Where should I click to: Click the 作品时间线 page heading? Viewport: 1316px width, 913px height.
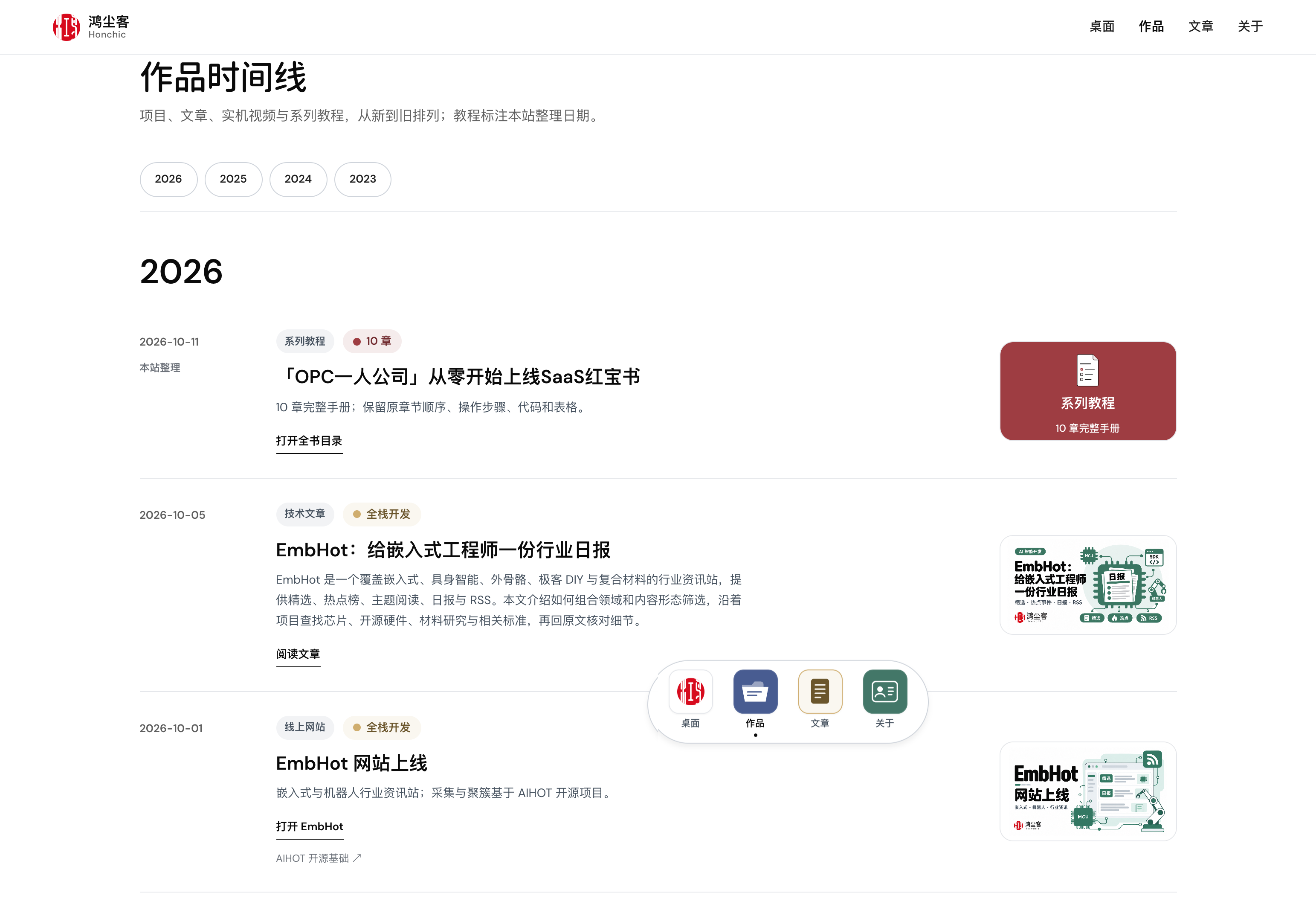223,77
